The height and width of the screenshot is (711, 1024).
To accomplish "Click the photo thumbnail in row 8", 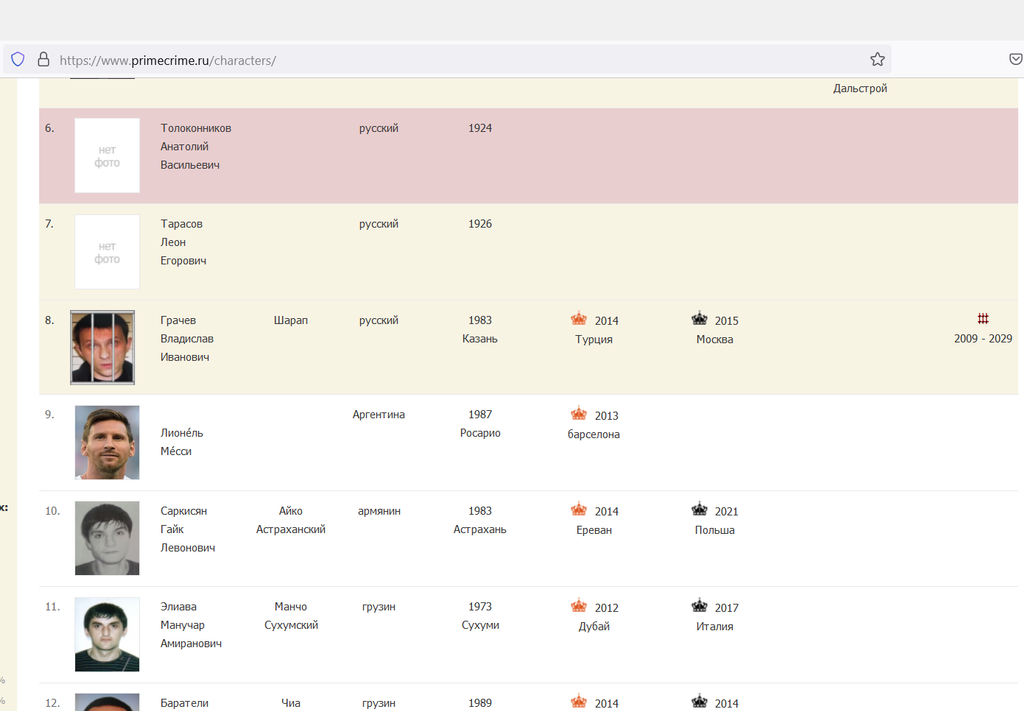I will (x=102, y=347).
